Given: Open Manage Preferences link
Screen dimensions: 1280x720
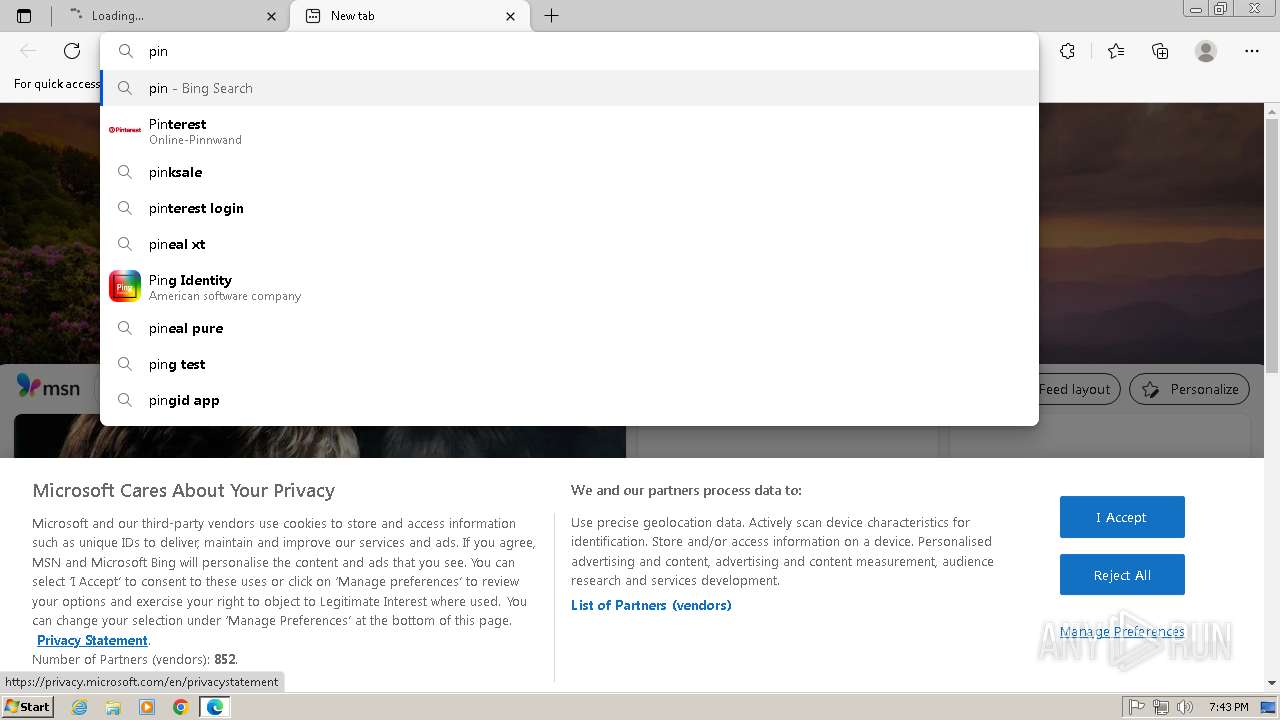Looking at the screenshot, I should pyautogui.click(x=1122, y=631).
